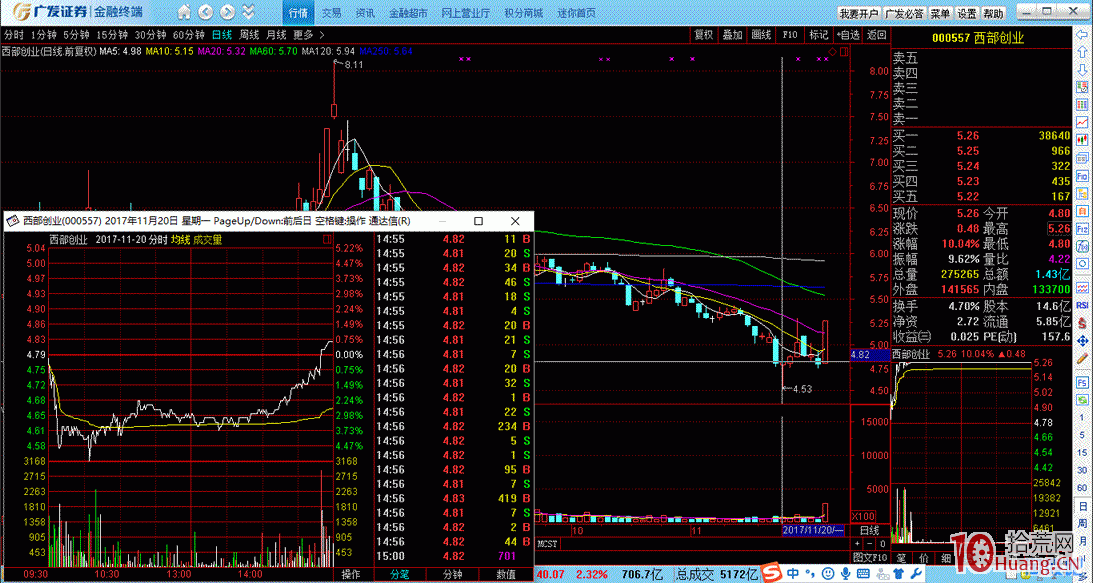Open 行情 quotes menu
Viewport: 1093px width, 583px height.
pos(298,13)
